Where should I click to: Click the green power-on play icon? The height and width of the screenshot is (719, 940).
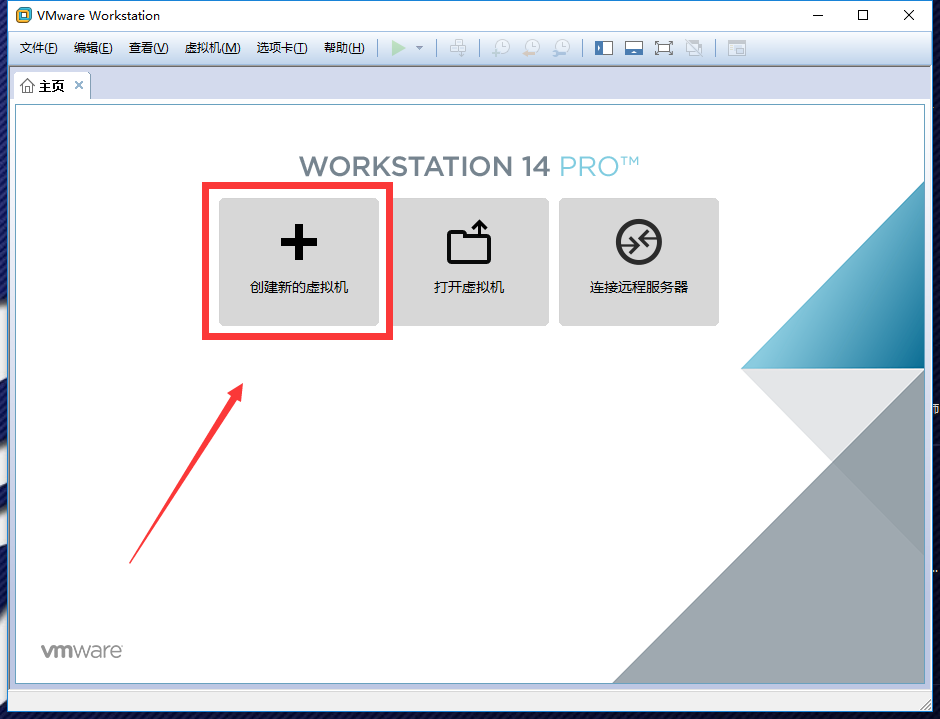pyautogui.click(x=398, y=48)
